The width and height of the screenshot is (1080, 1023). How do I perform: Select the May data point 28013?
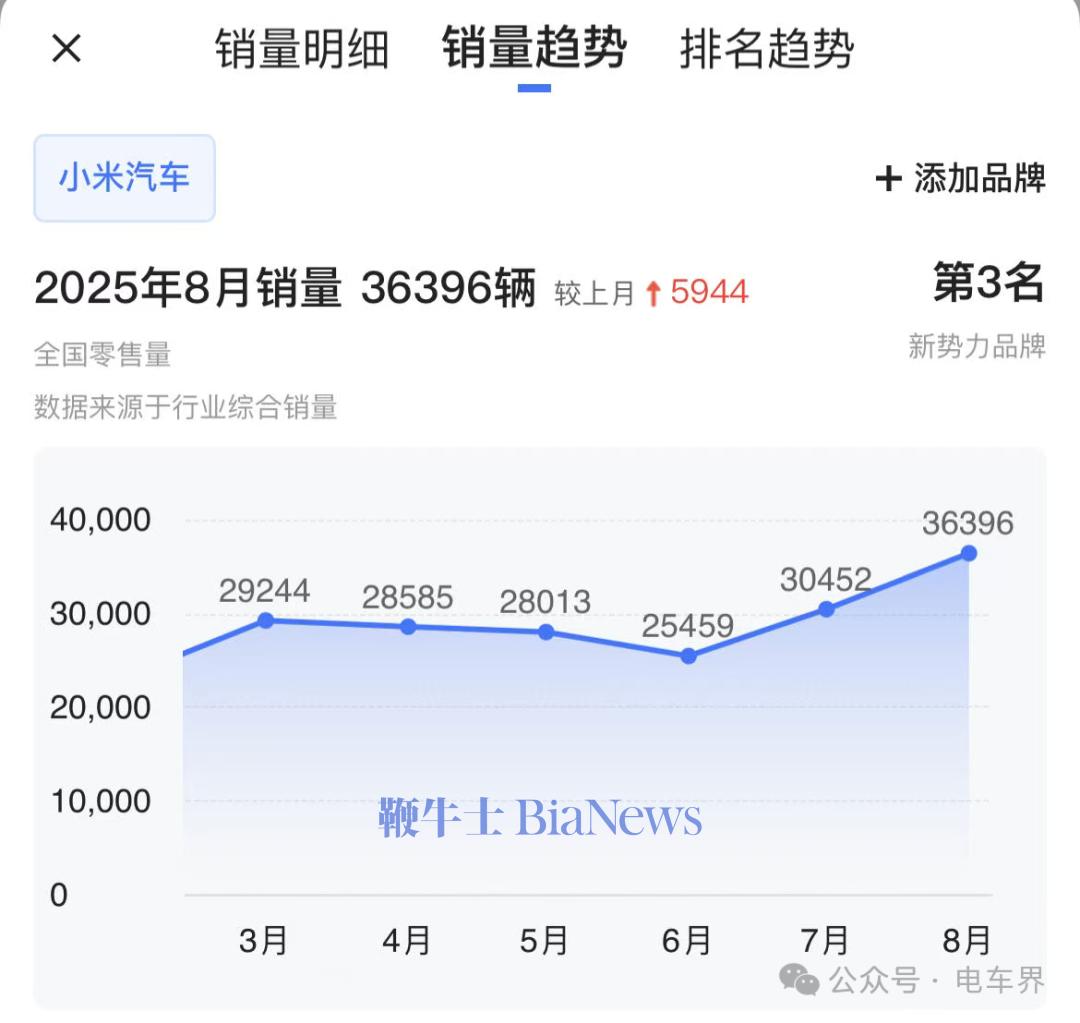tap(546, 632)
